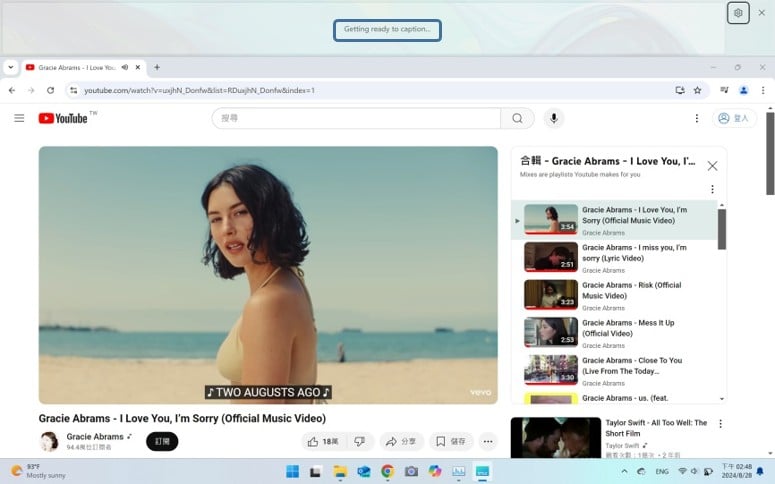The image size is (775, 484).
Task: Switch ENG input language
Action: coord(662,471)
